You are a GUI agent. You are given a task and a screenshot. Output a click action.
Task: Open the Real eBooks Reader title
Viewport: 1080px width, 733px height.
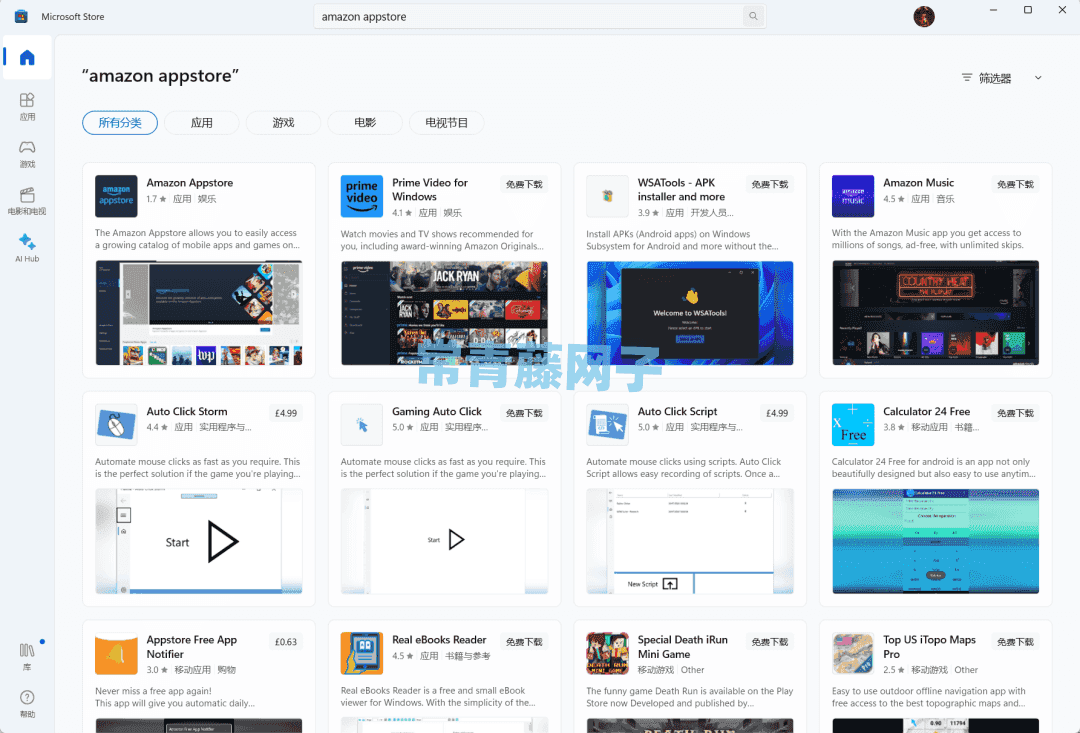[439, 640]
